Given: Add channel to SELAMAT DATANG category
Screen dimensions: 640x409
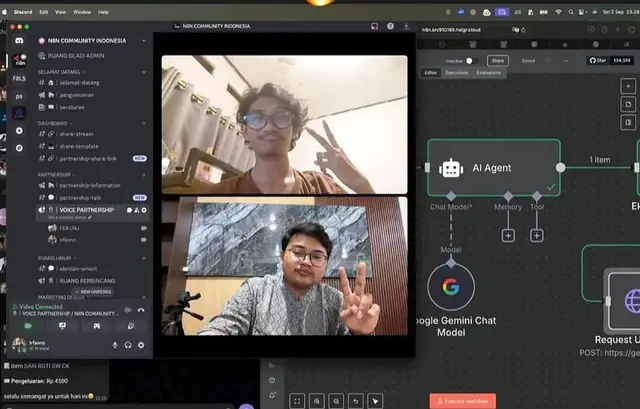Looking at the screenshot, I should 144,72.
